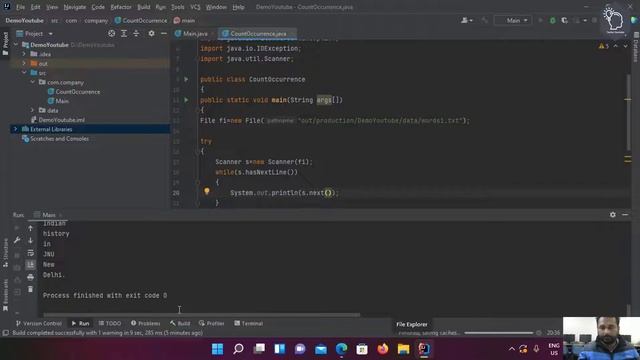Open the Terminal tool window
This screenshot has height=360, width=640.
pyautogui.click(x=248, y=323)
